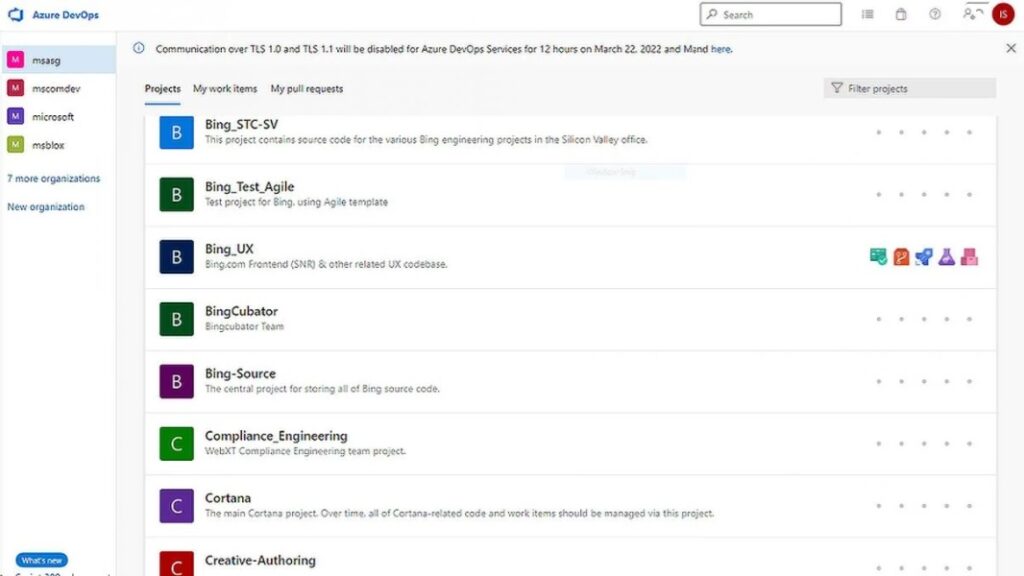Open the Repos icon for Bing_UX
The height and width of the screenshot is (576, 1024).
tap(900, 256)
